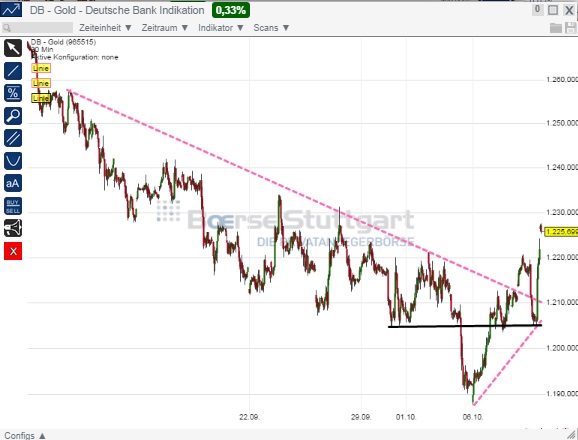The height and width of the screenshot is (440, 578).
Task: Click the 1.240,000 price axis label
Action: point(561,168)
